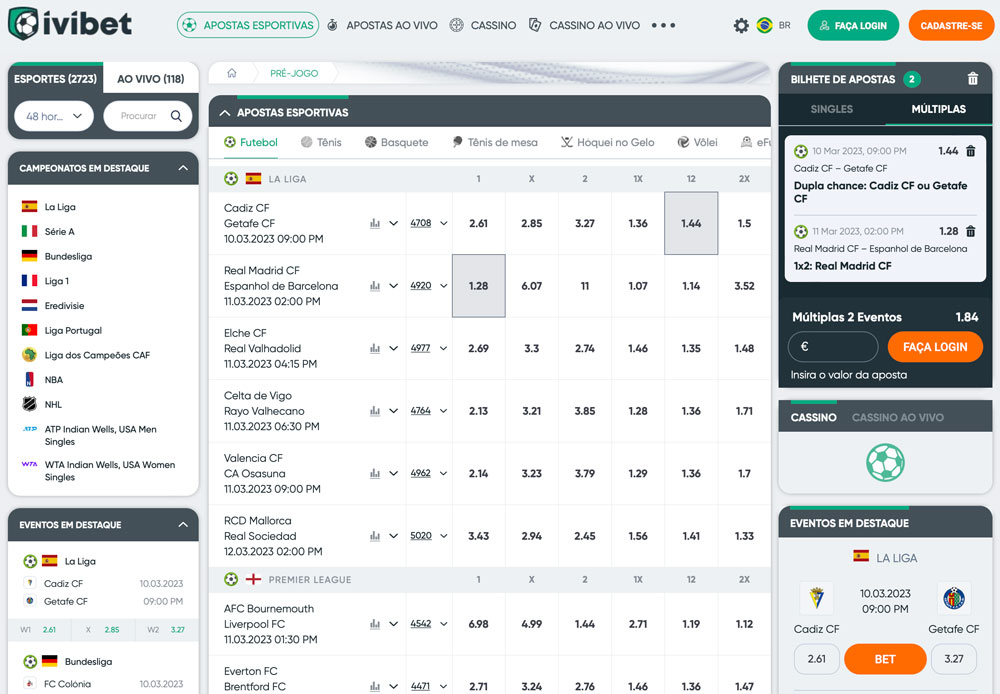Image resolution: width=1000 pixels, height=694 pixels.
Task: Click the Spain flag beside La Liga in sidebar
Action: [x=29, y=207]
